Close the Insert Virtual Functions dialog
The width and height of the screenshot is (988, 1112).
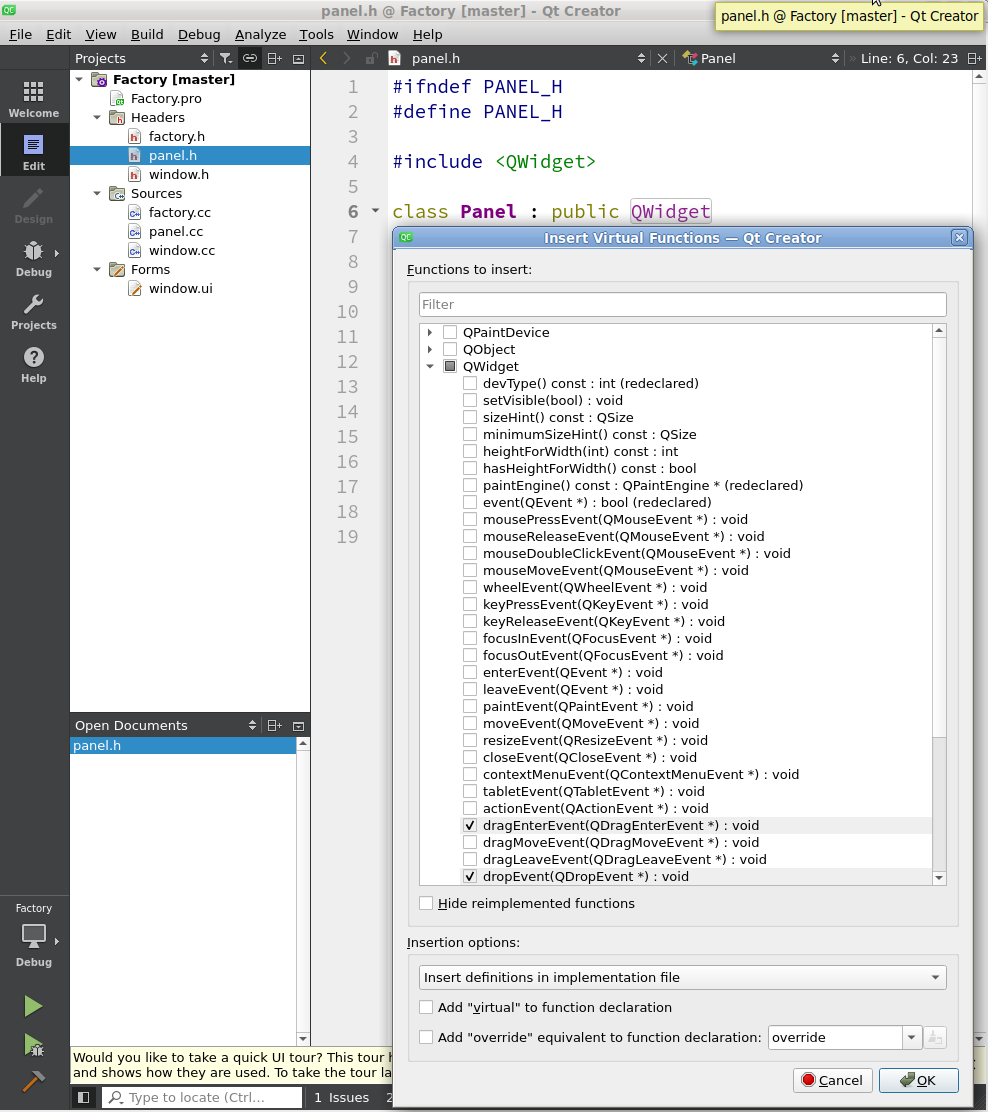pos(959,238)
